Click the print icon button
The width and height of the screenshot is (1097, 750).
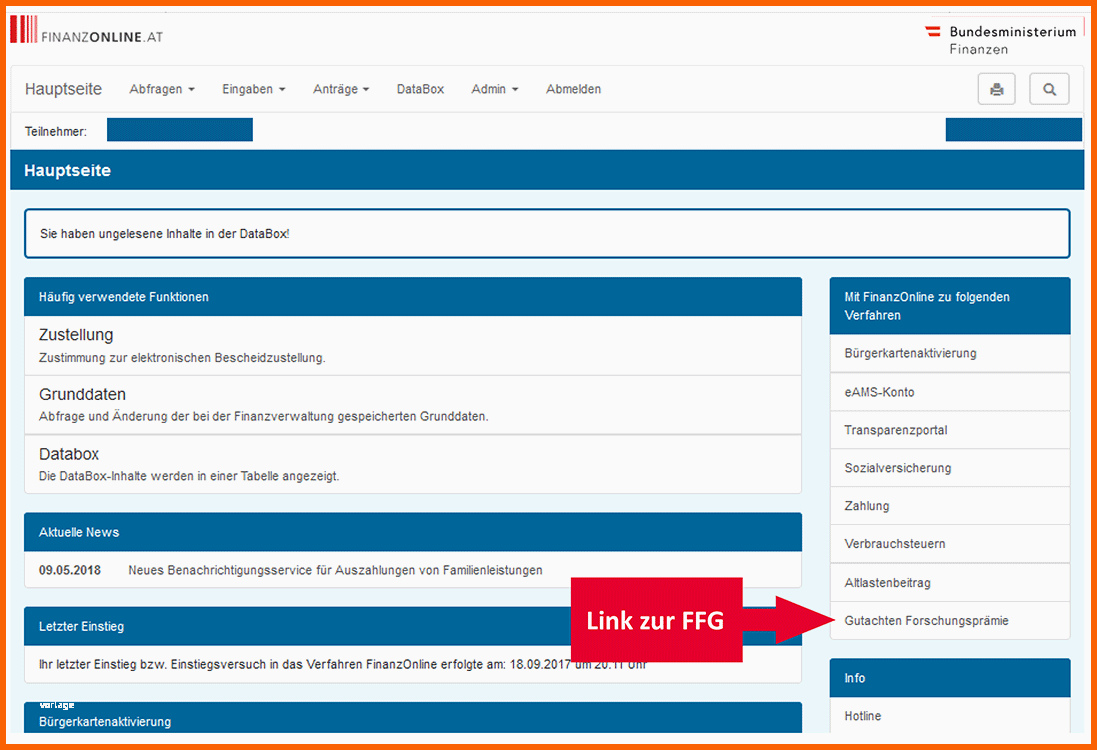(996, 89)
